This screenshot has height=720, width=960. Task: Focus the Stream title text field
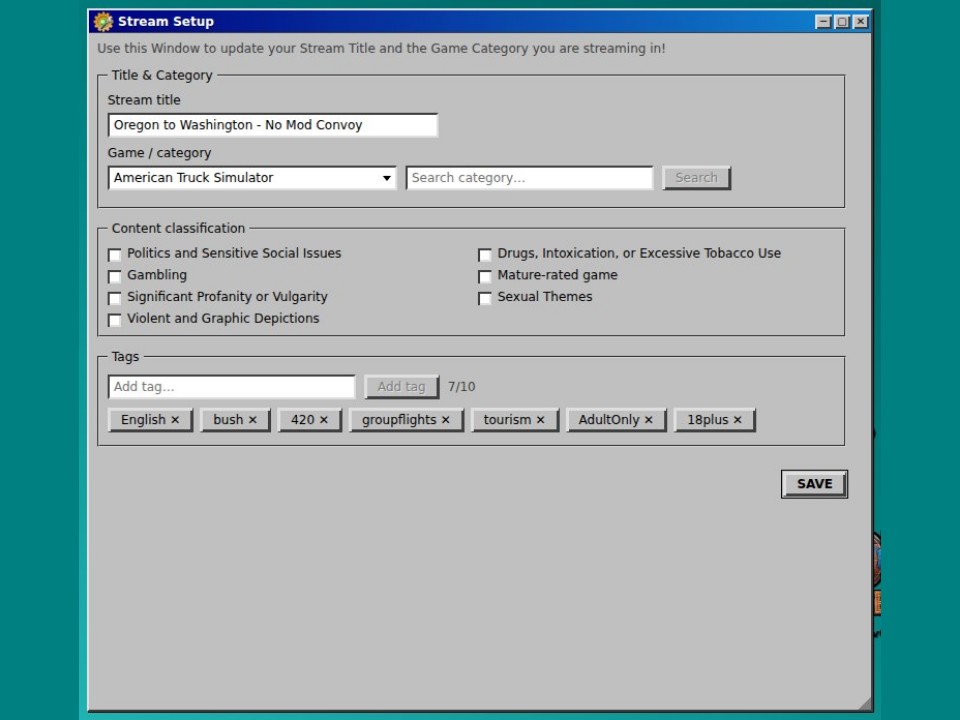coord(273,126)
